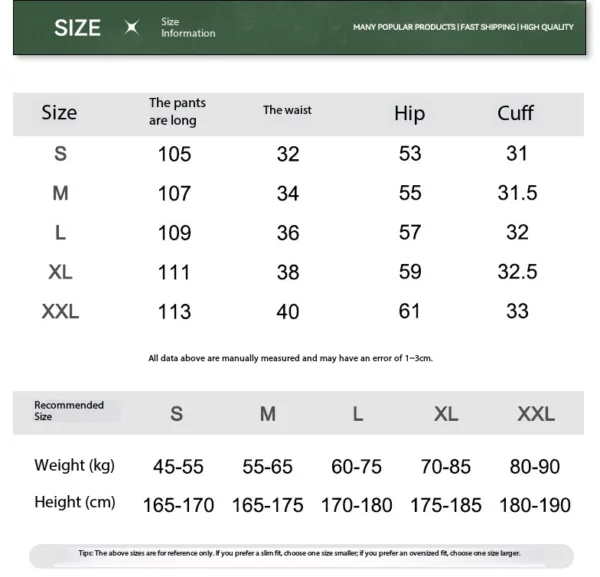The image size is (600, 577).
Task: Click the four-point star icon in banner
Action: pos(131,28)
